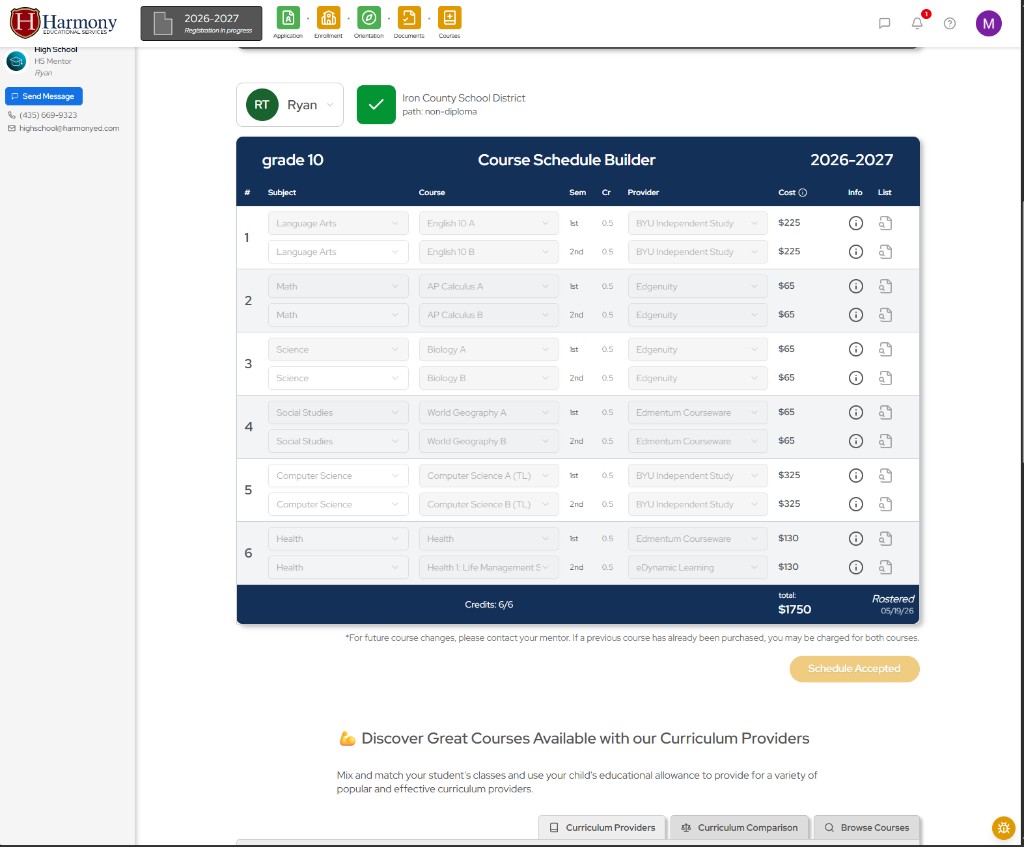Open the Health 1: Life Management dropdown

[x=488, y=567]
